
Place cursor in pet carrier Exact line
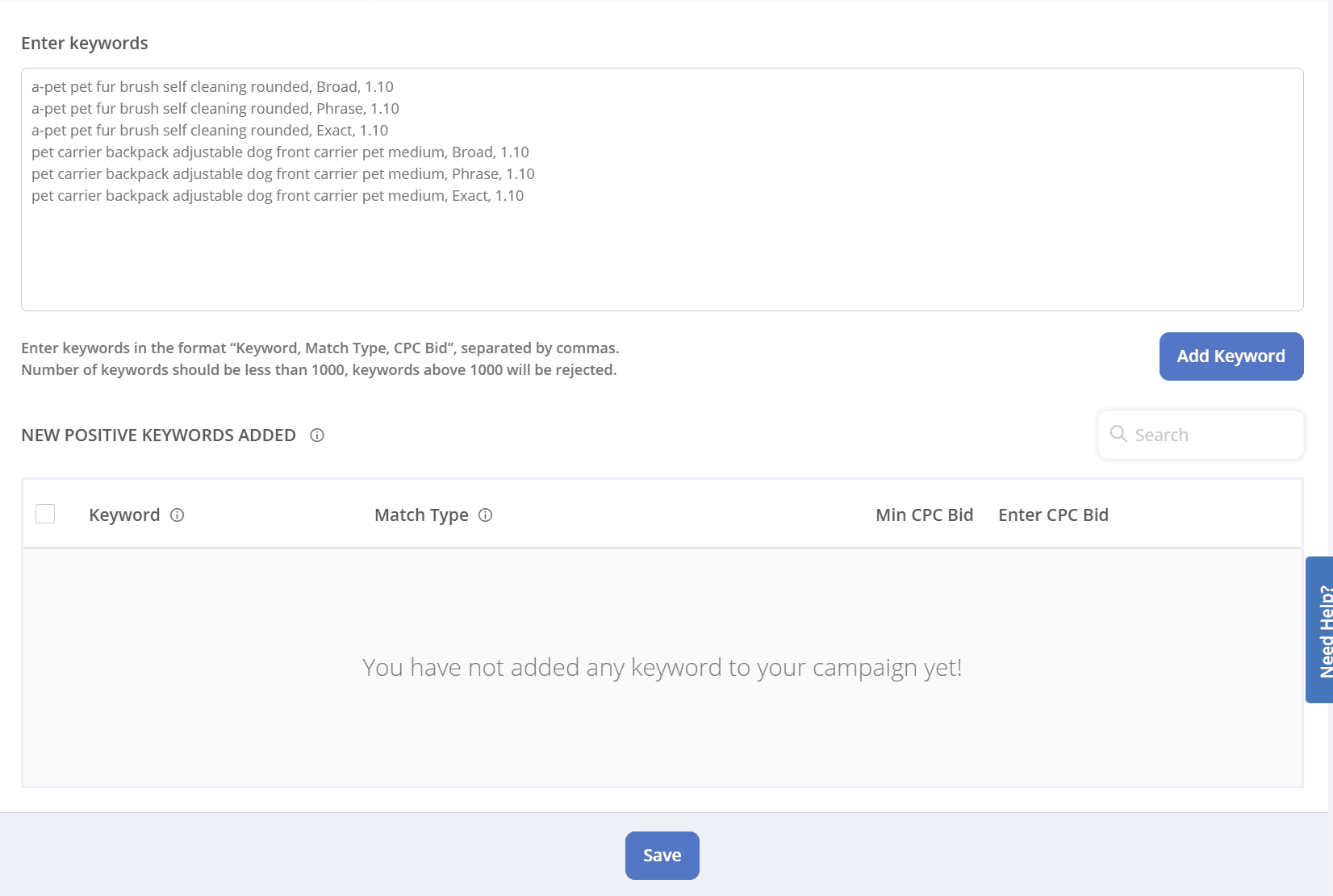click(x=278, y=196)
